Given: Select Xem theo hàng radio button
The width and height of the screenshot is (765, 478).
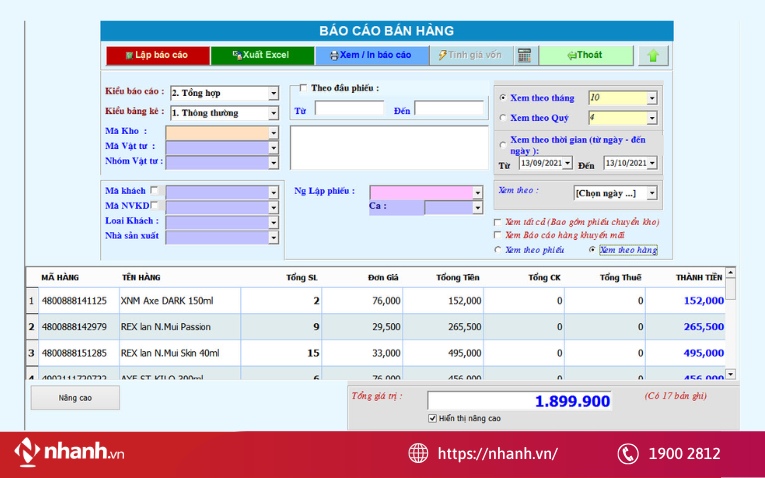Looking at the screenshot, I should (x=592, y=250).
